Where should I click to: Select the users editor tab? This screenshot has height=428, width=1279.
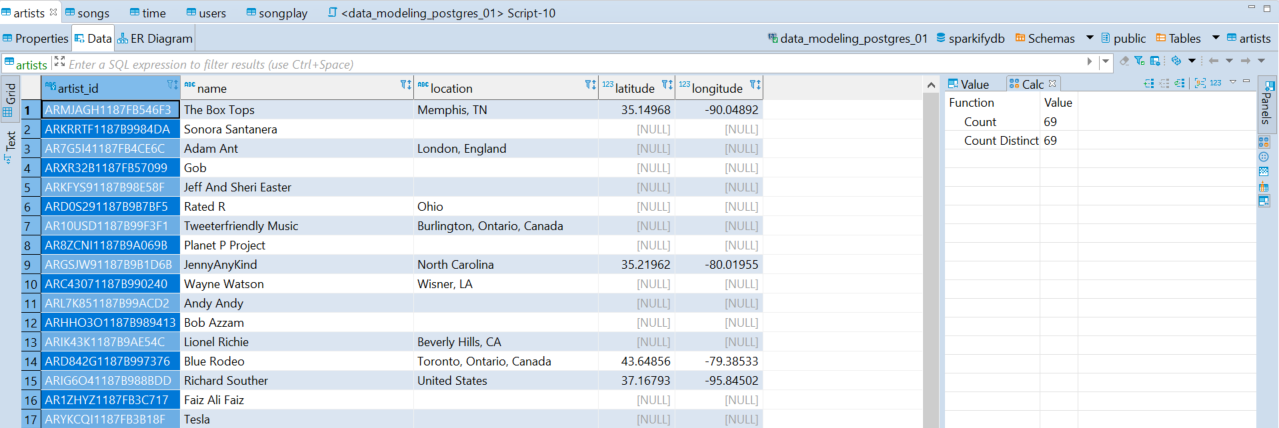(207, 13)
